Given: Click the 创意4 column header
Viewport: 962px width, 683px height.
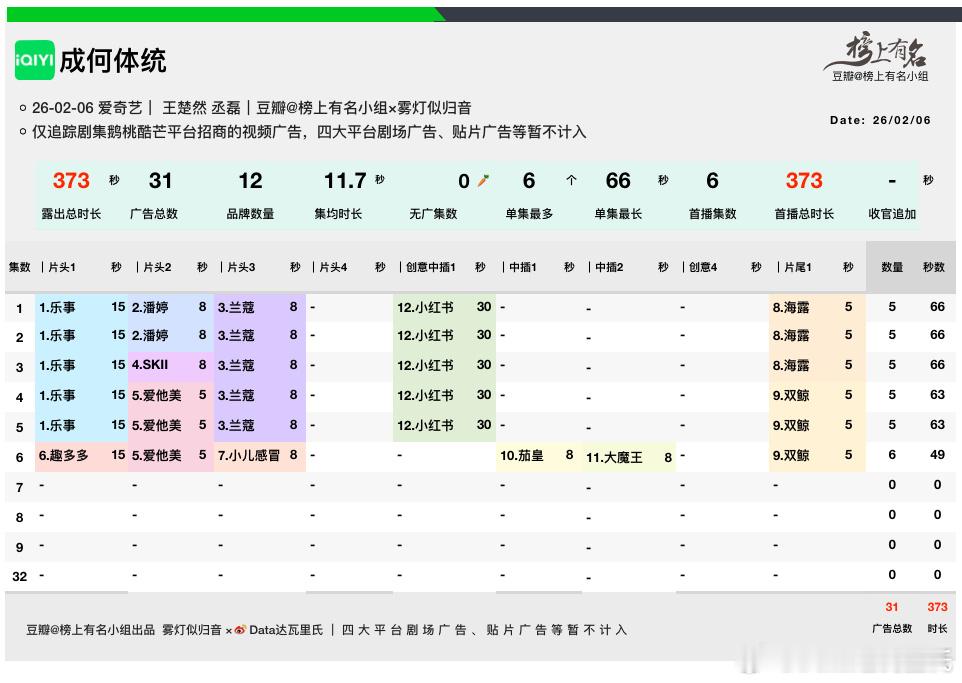Looking at the screenshot, I should click(x=703, y=267).
